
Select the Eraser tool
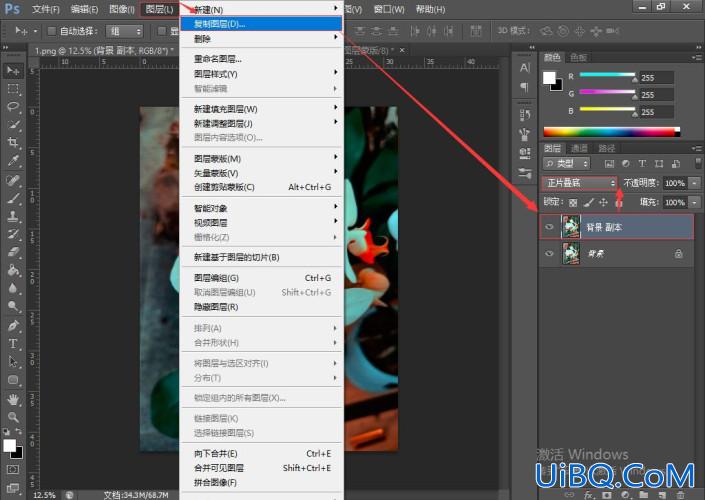13,252
